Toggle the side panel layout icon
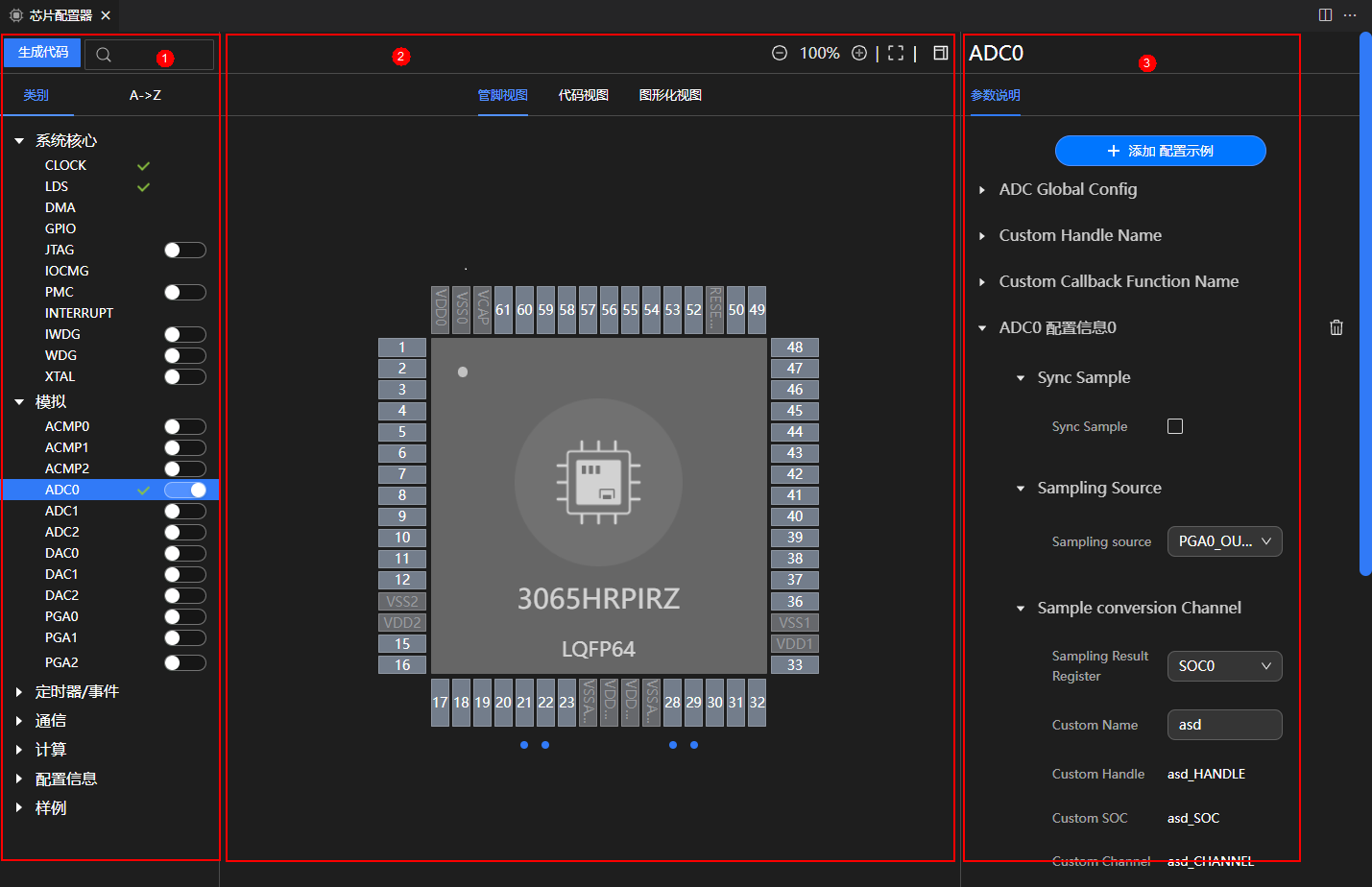The image size is (1372, 887). (941, 53)
